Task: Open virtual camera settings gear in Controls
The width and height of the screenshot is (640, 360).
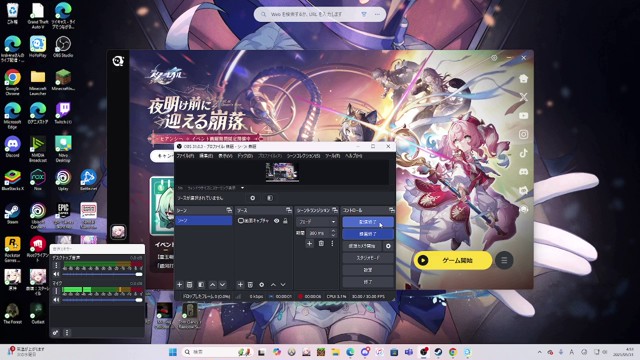Action: point(388,246)
